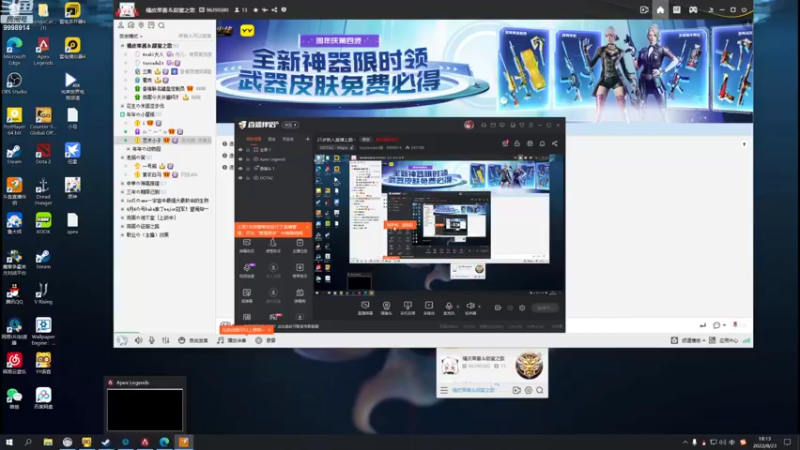The image size is (800, 450).
Task: Click the camera source icon in streaming toolbar
Action: (386, 307)
